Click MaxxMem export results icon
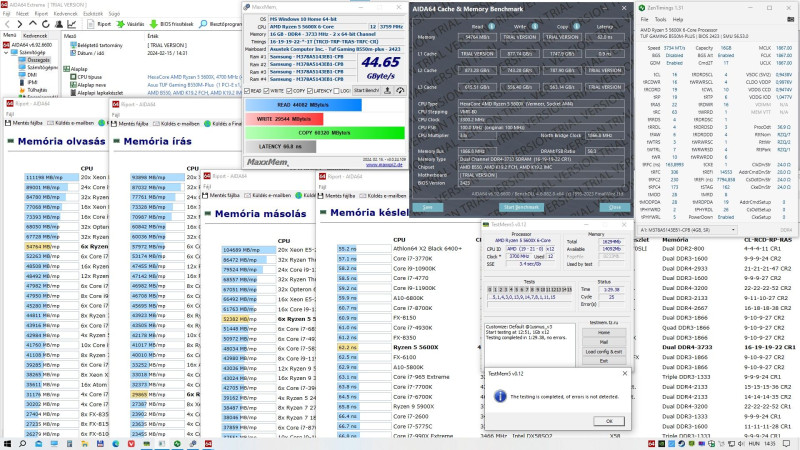The image size is (800, 450). point(387,90)
